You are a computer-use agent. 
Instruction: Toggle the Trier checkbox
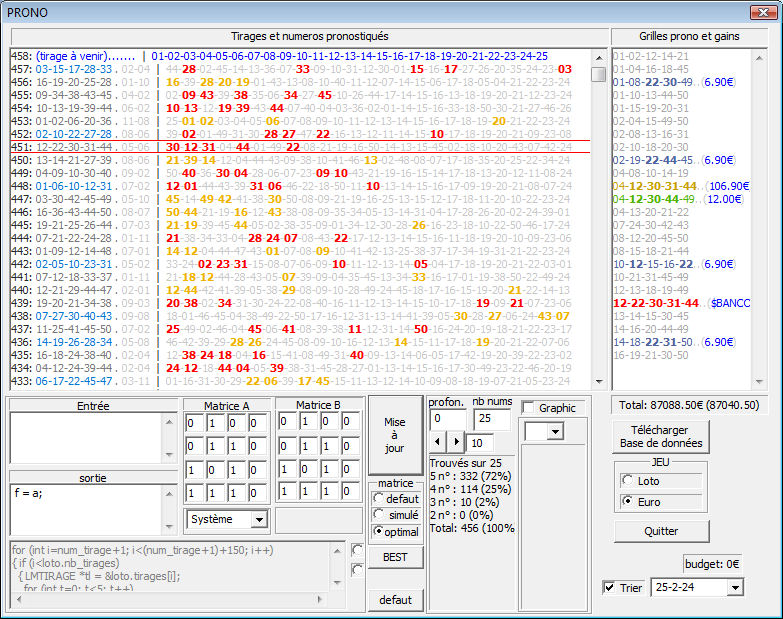point(610,588)
